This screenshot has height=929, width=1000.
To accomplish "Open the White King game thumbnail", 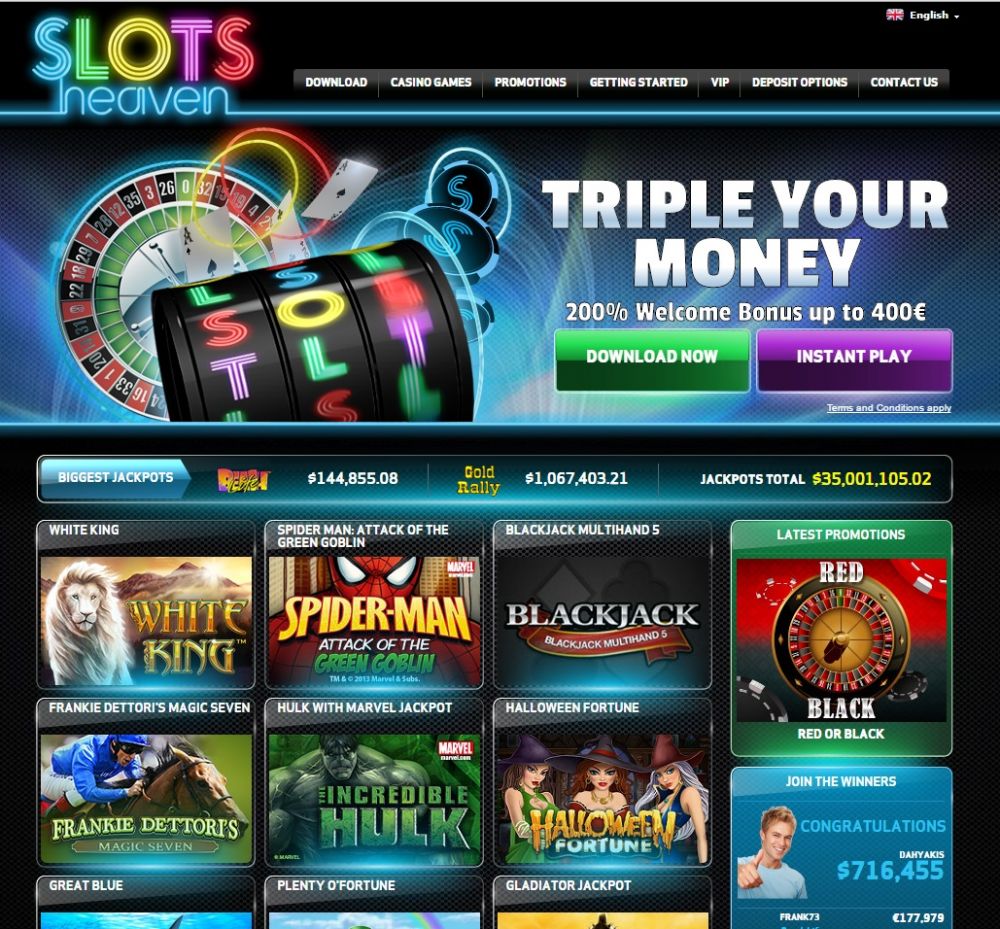I will pos(146,620).
